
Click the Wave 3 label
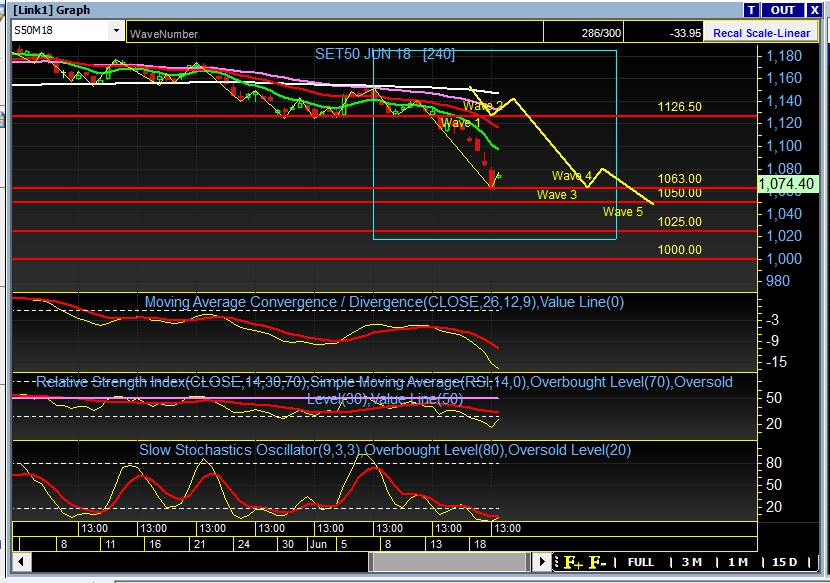pos(556,195)
